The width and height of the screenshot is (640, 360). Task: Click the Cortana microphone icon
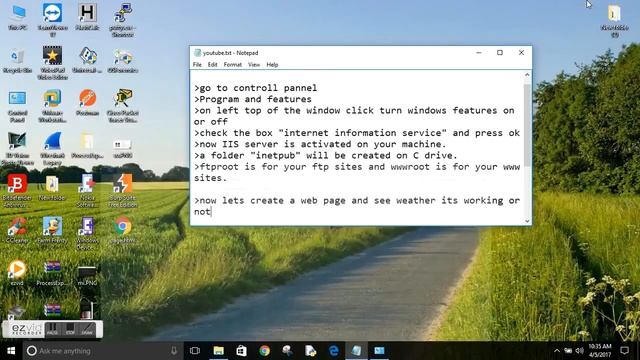point(174,351)
